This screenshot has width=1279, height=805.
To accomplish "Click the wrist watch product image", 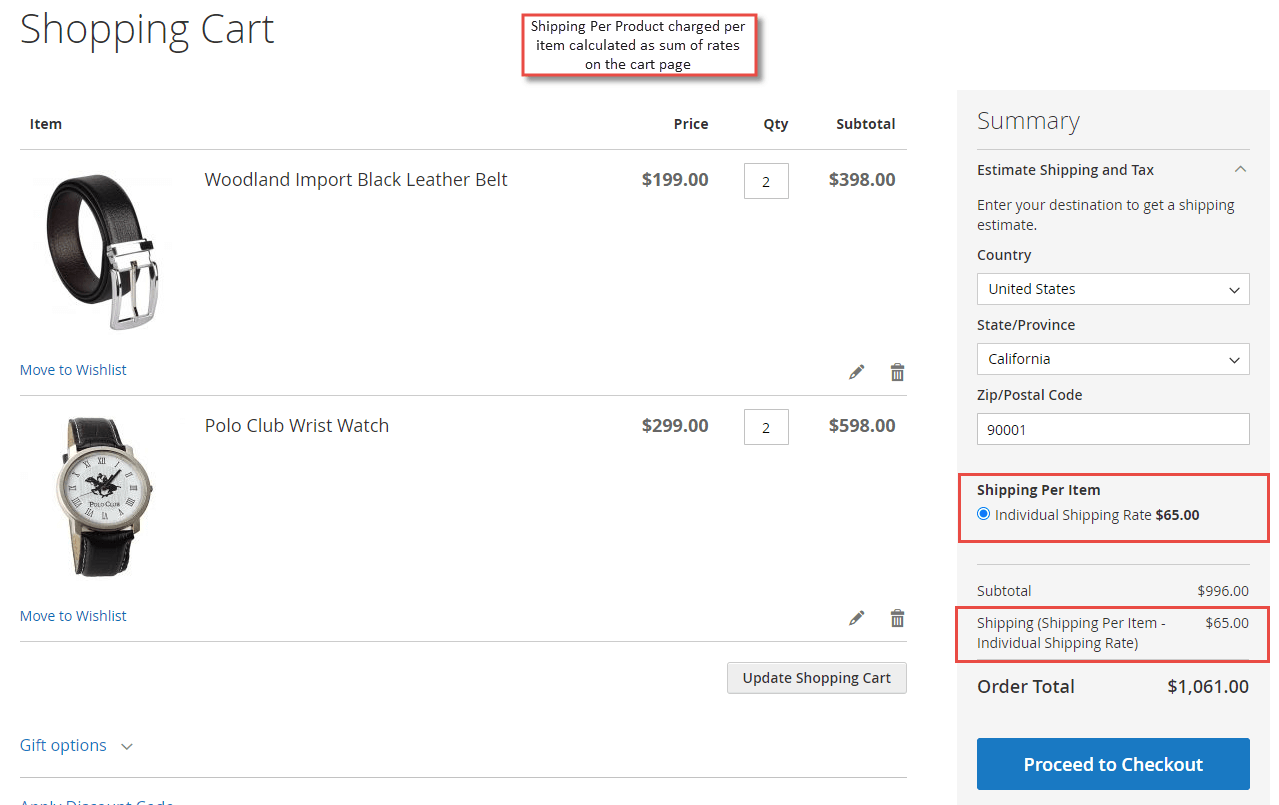I will (102, 497).
